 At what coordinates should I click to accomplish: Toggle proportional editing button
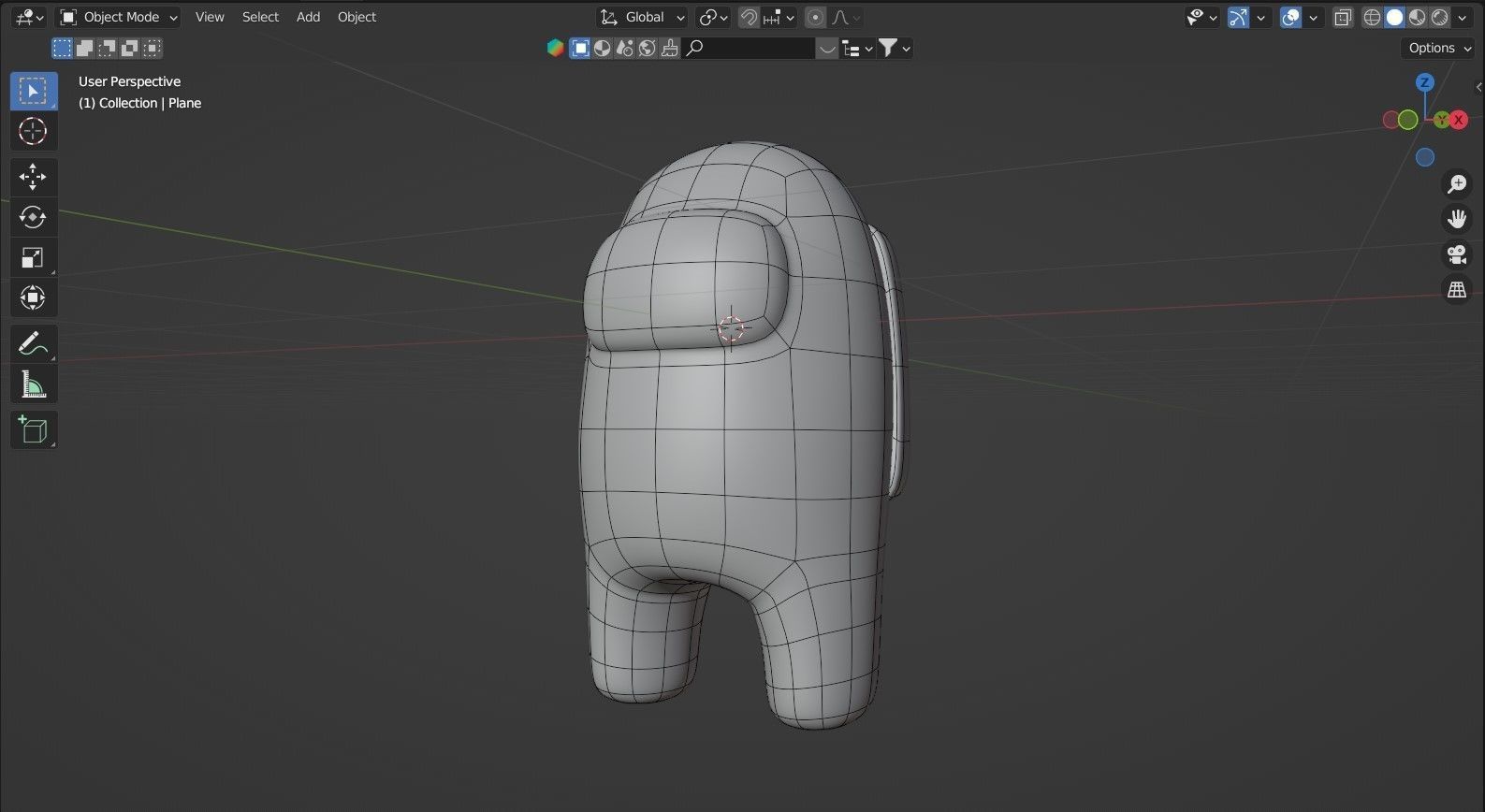[816, 17]
